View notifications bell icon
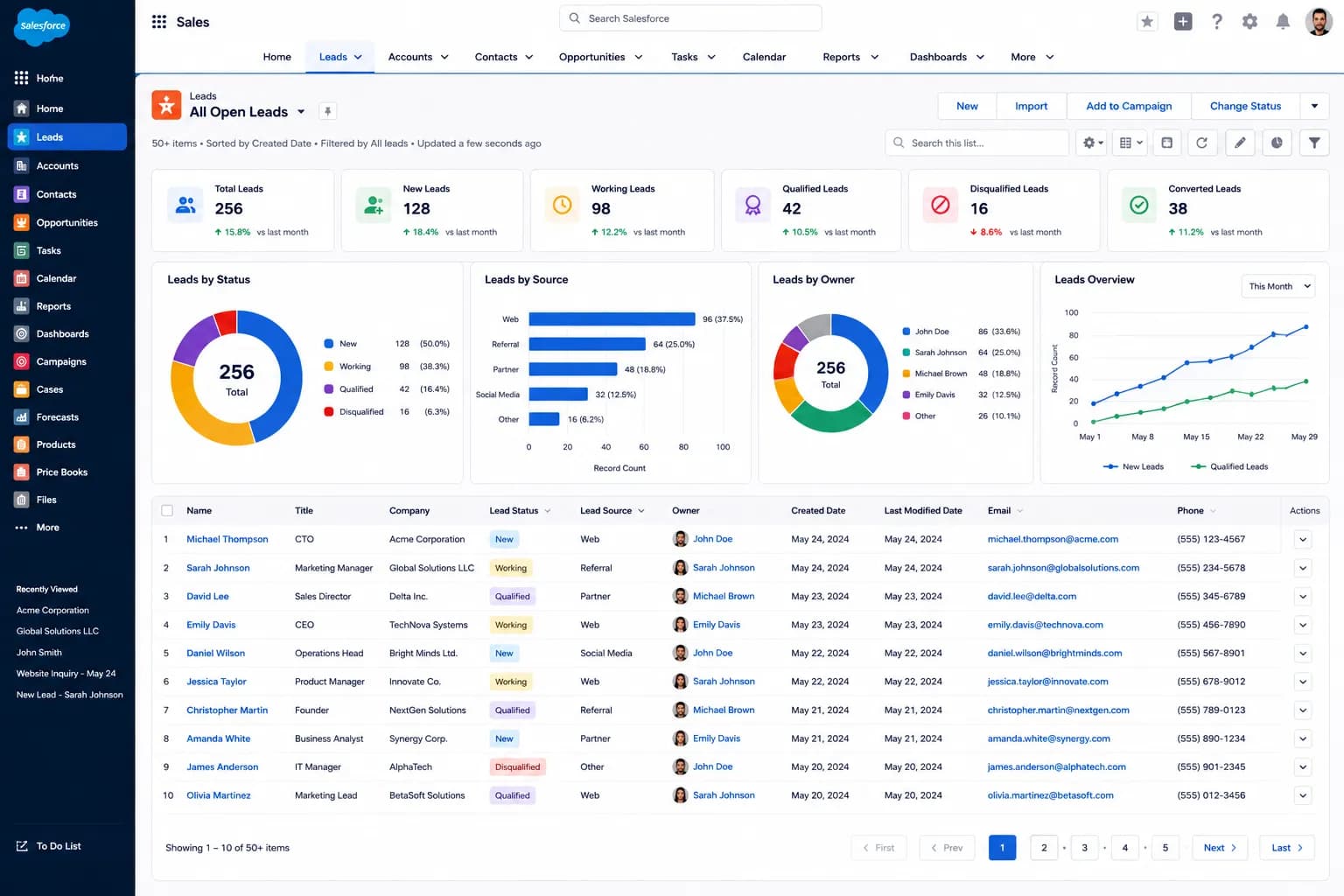The image size is (1344, 896). tap(1283, 22)
